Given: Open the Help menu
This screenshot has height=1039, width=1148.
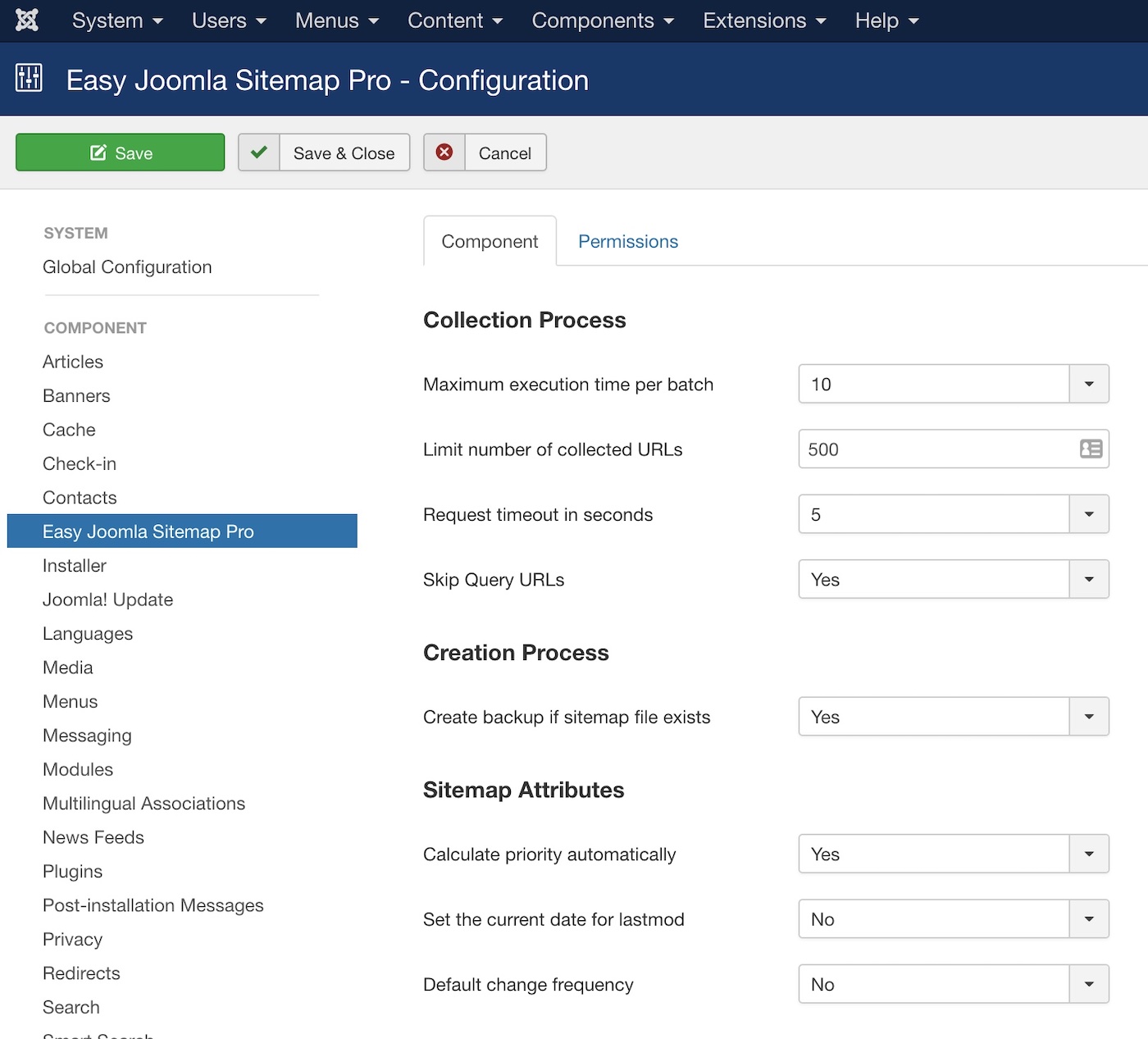Looking at the screenshot, I should 886,21.
